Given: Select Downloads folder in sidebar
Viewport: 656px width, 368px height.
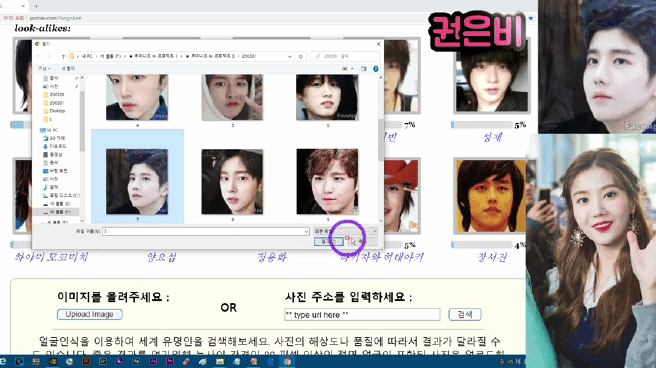Looking at the screenshot, I should tap(55, 146).
